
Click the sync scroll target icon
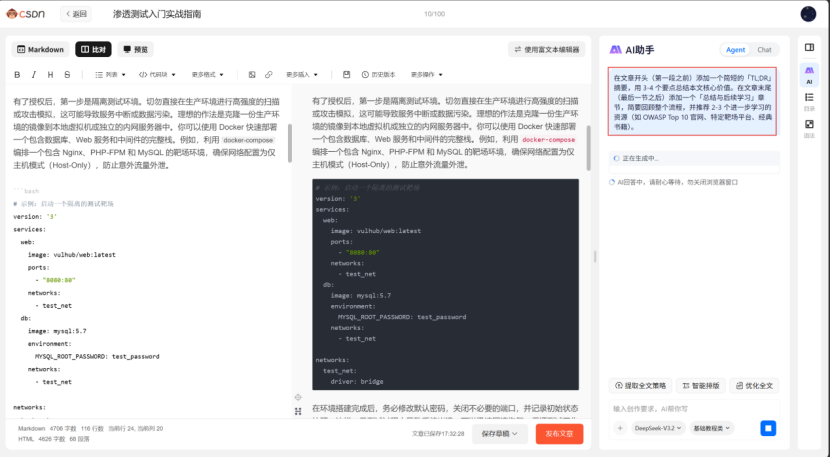(x=298, y=397)
